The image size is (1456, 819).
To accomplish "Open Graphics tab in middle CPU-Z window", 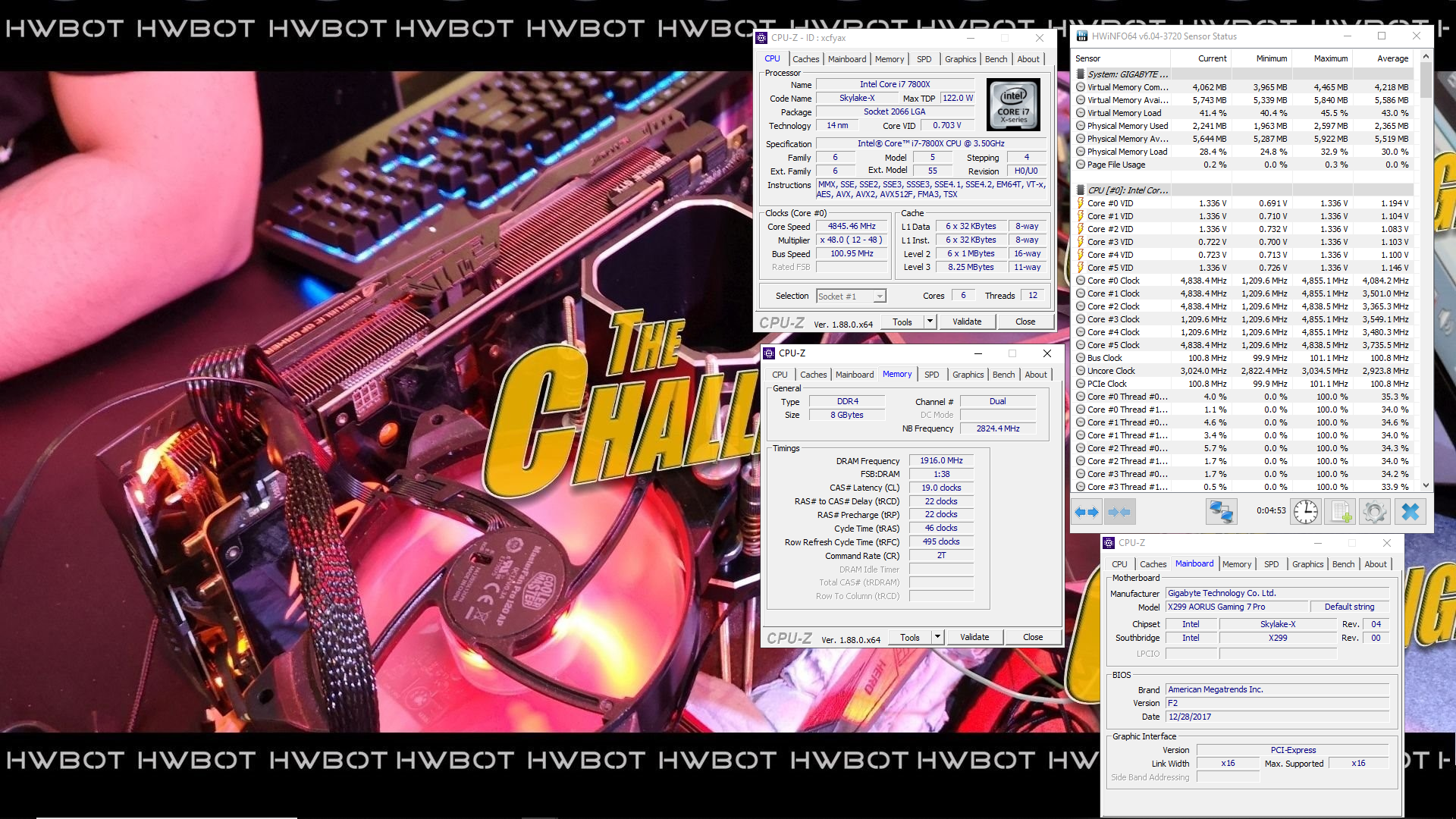I will tap(968, 375).
